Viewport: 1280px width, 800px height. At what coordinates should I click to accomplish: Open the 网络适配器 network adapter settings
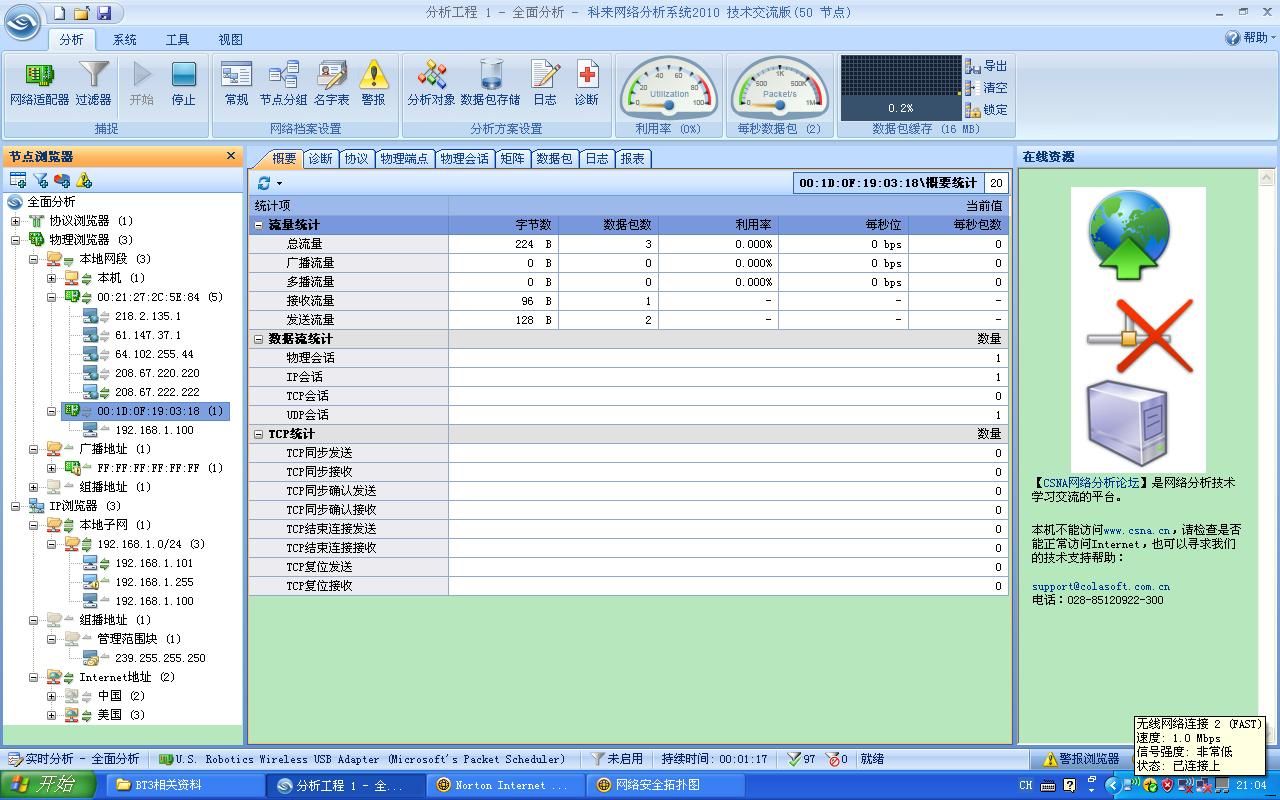point(39,84)
